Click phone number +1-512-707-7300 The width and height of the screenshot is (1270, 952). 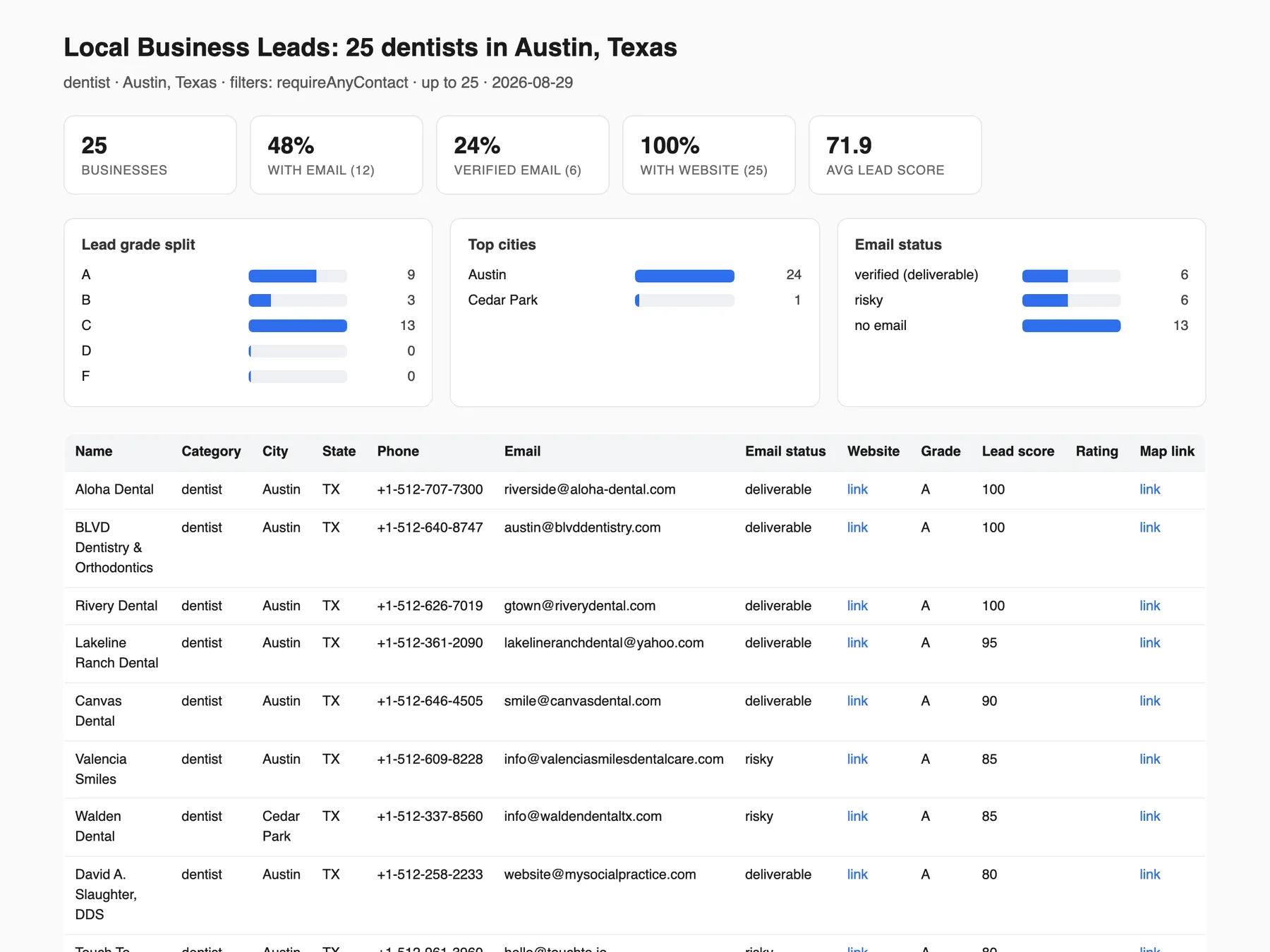(430, 489)
